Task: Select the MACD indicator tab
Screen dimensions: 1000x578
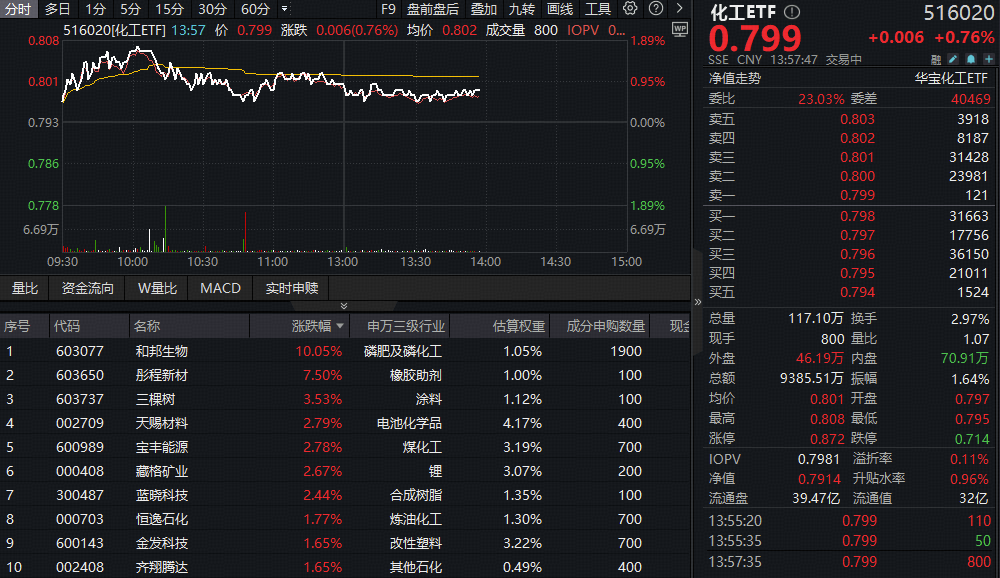Action: pos(220,288)
